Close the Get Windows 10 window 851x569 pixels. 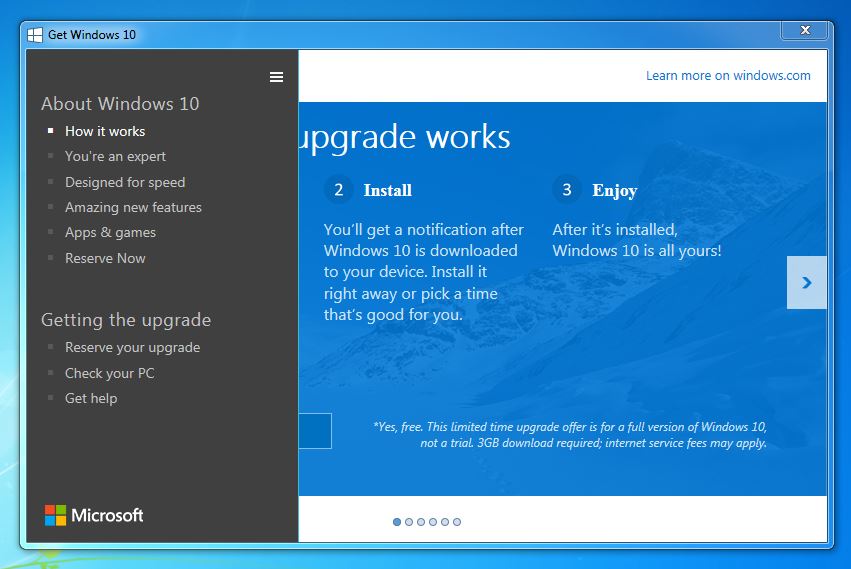point(805,30)
